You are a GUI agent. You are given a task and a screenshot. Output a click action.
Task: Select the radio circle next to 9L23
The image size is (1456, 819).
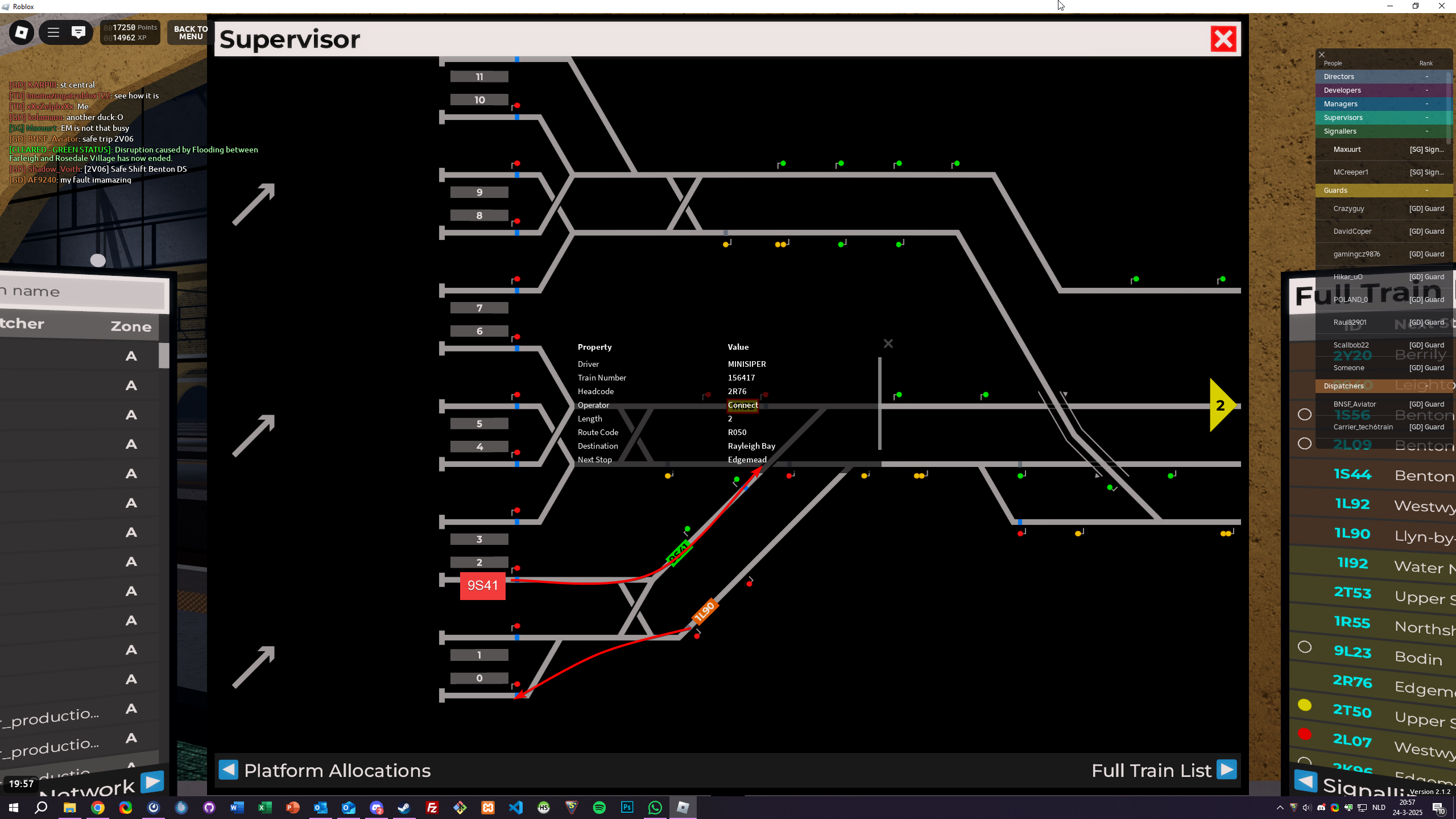pos(1305,647)
